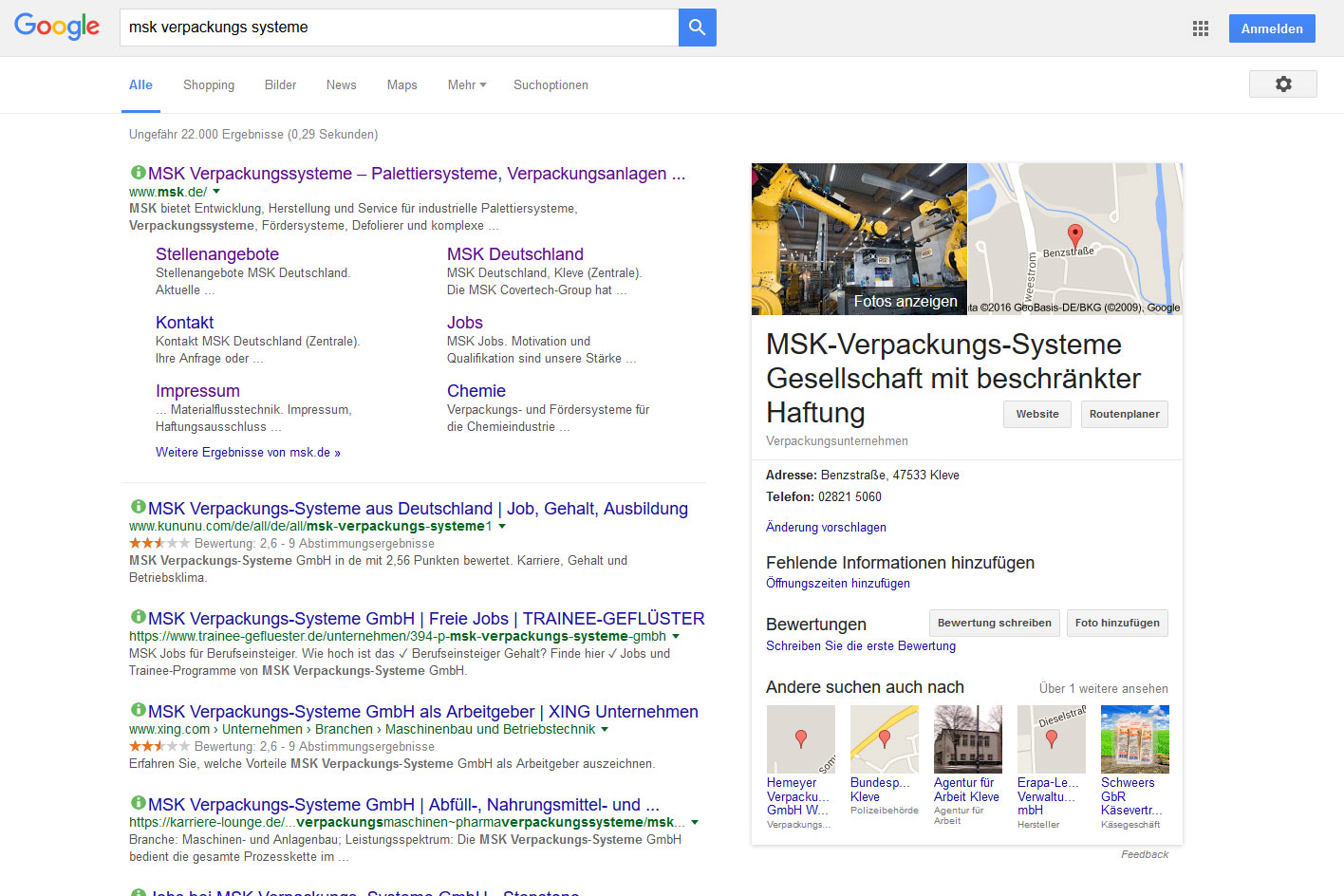This screenshot has height=896, width=1344.
Task: Click the Anmelden sign-in button
Action: click(1272, 28)
